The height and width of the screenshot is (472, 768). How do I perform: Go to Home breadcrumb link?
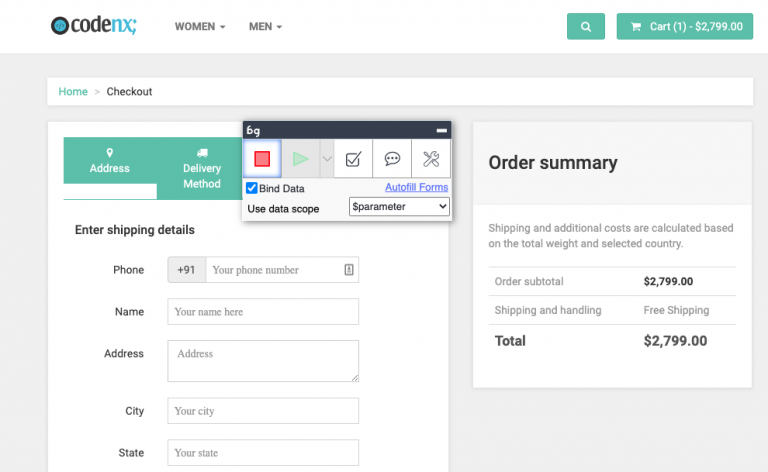pos(73,92)
